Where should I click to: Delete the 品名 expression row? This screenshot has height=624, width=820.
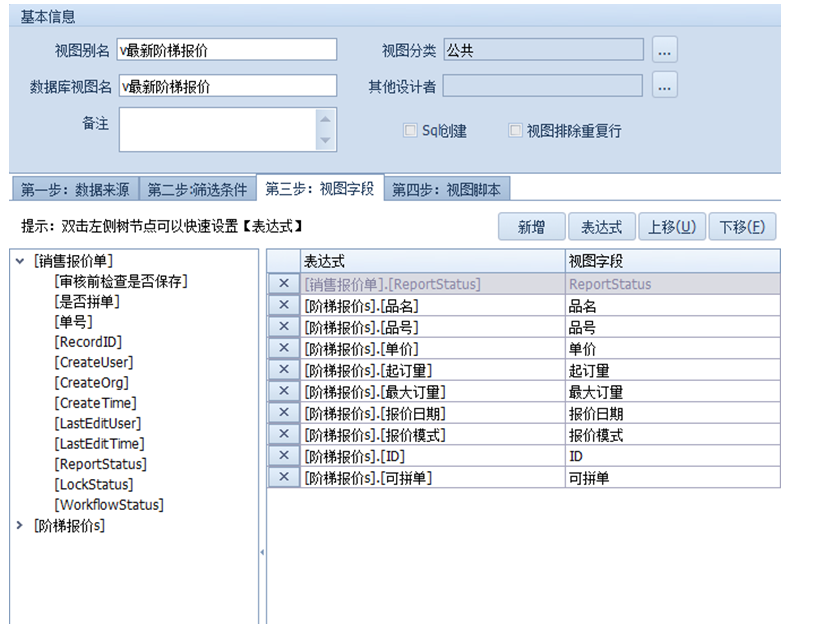click(x=284, y=306)
